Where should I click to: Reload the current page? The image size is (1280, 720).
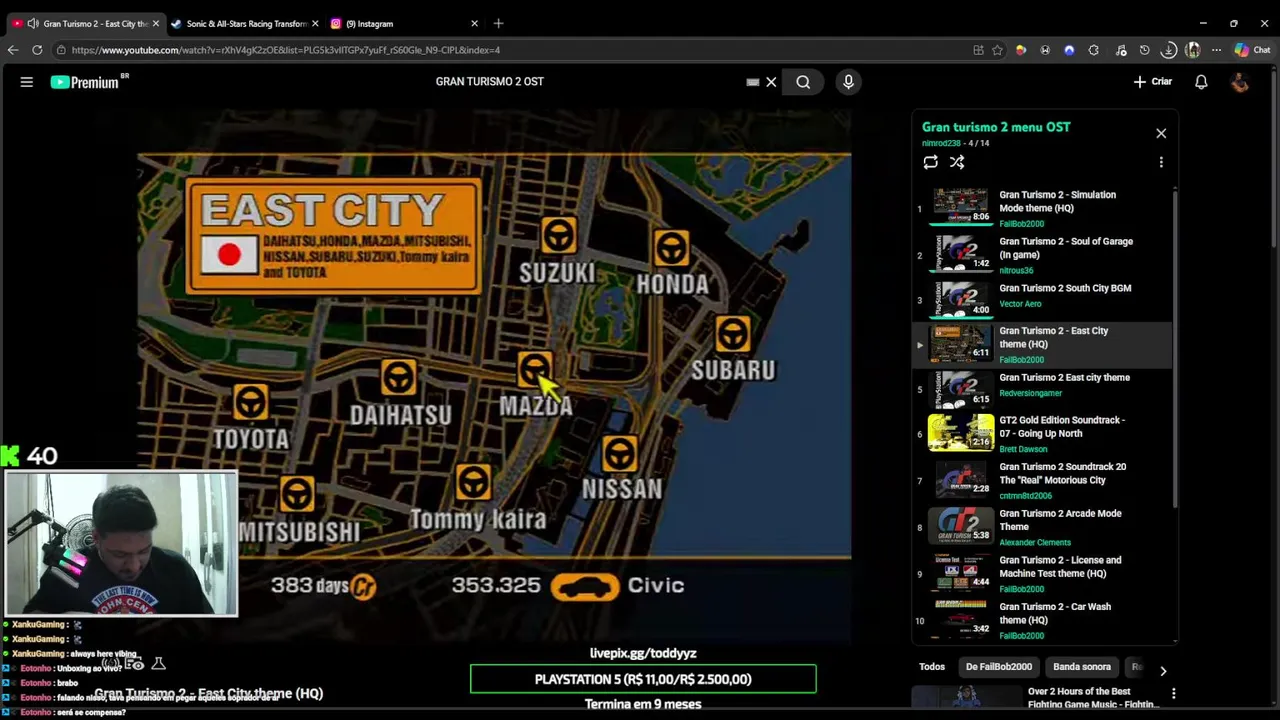pyautogui.click(x=37, y=50)
